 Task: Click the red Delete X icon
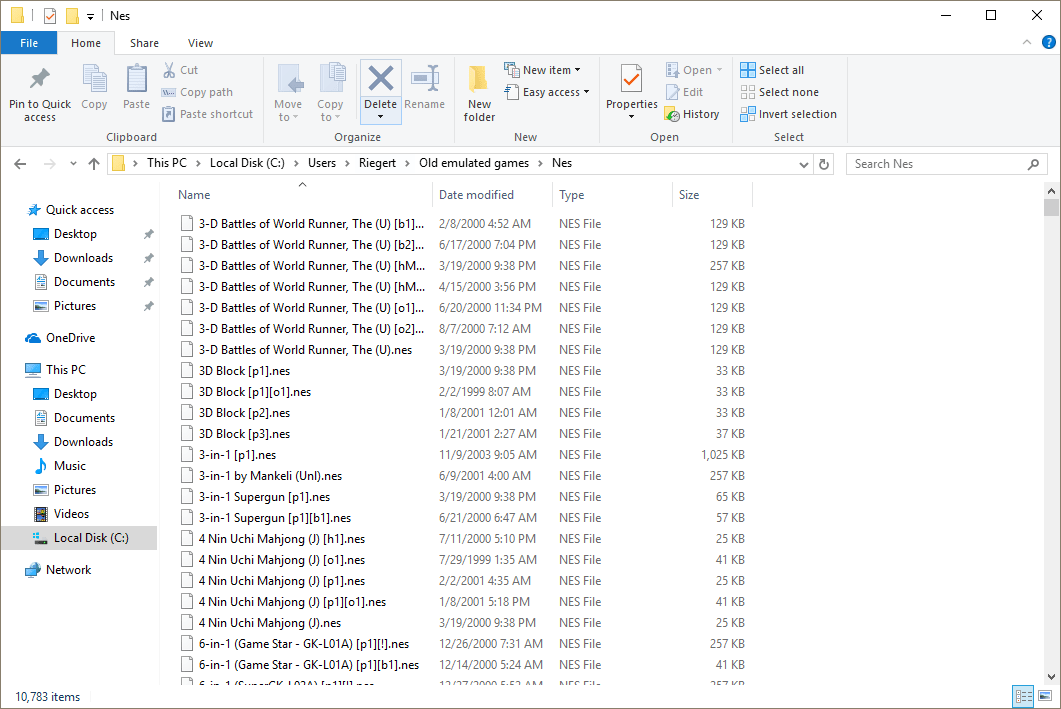click(x=380, y=78)
